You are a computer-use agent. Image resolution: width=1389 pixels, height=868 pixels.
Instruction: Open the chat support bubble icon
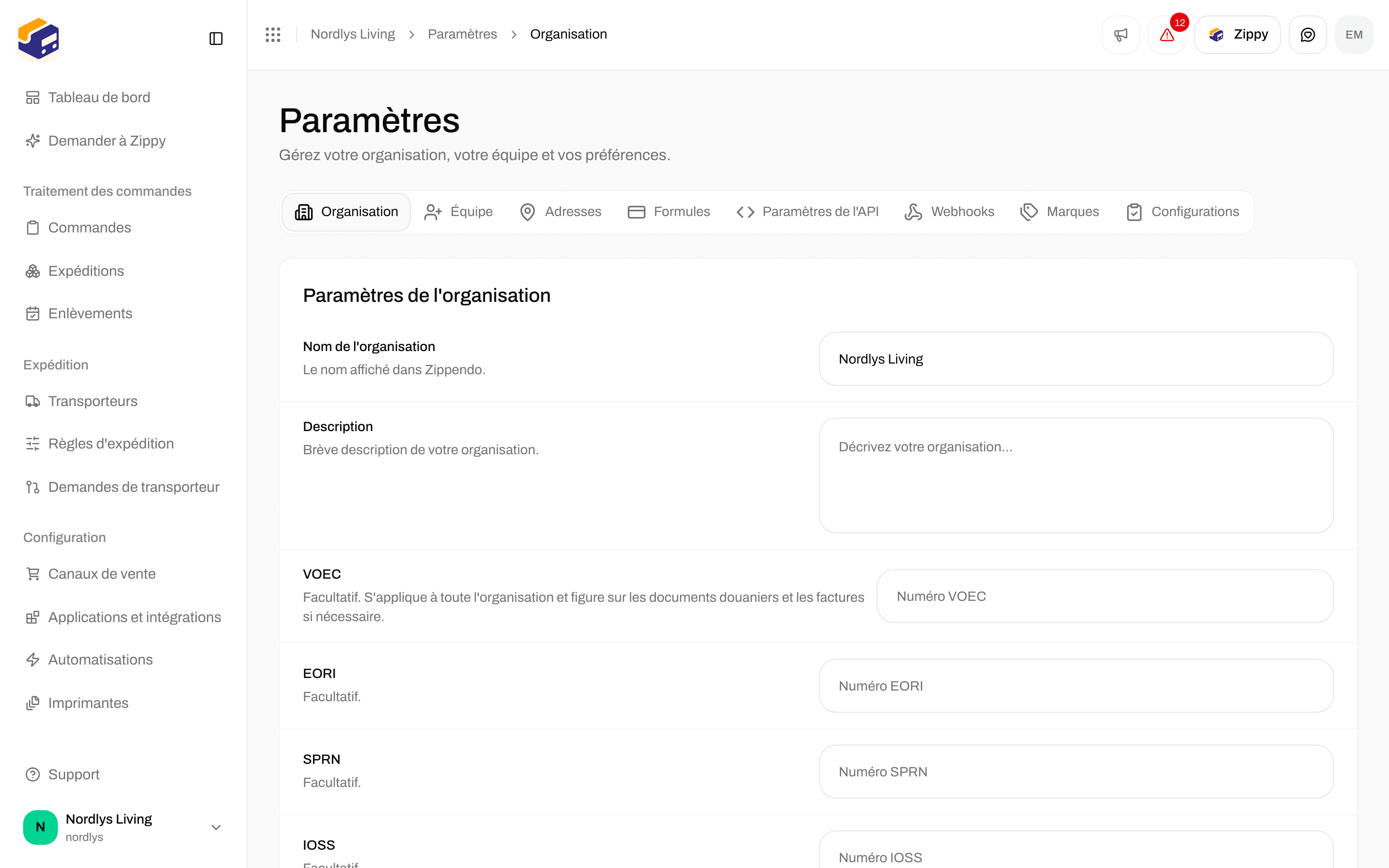tap(1307, 34)
